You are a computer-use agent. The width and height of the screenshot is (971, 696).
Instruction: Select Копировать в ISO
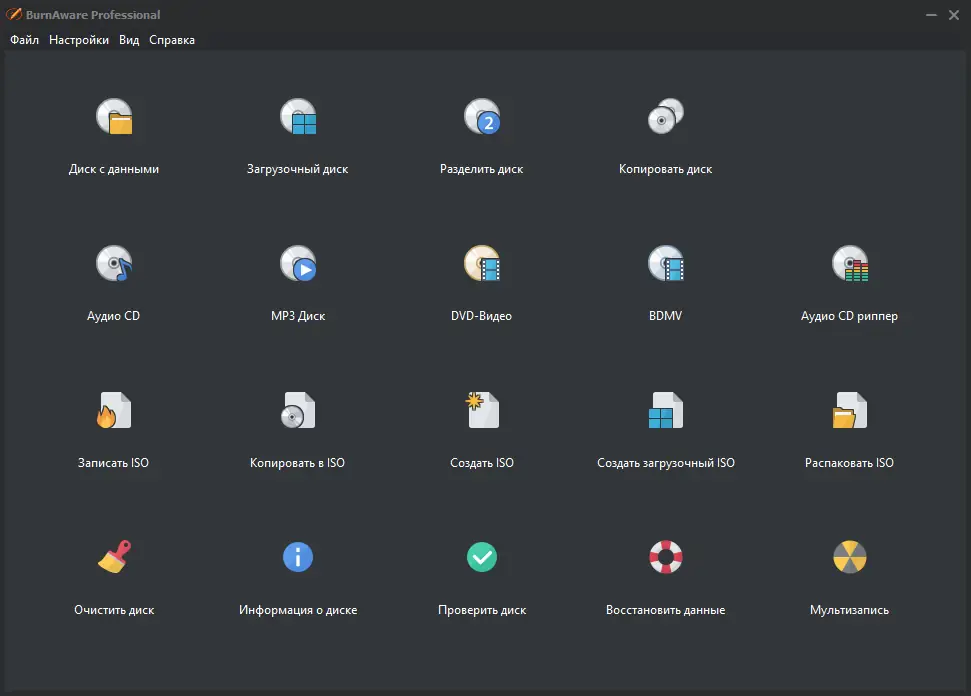tap(298, 429)
